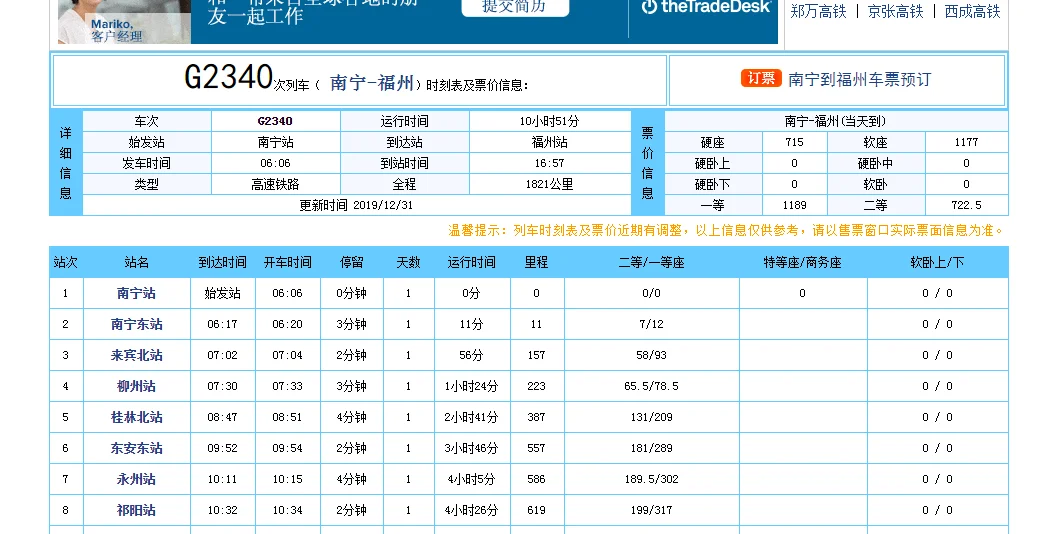Image resolution: width=1062 pixels, height=534 pixels.
Task: Open 南宁站 station link
Action: pyautogui.click(x=136, y=293)
